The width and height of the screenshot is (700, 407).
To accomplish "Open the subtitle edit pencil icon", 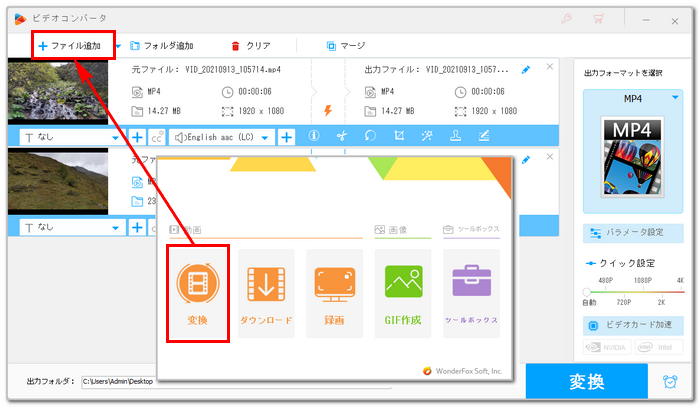I will 484,136.
